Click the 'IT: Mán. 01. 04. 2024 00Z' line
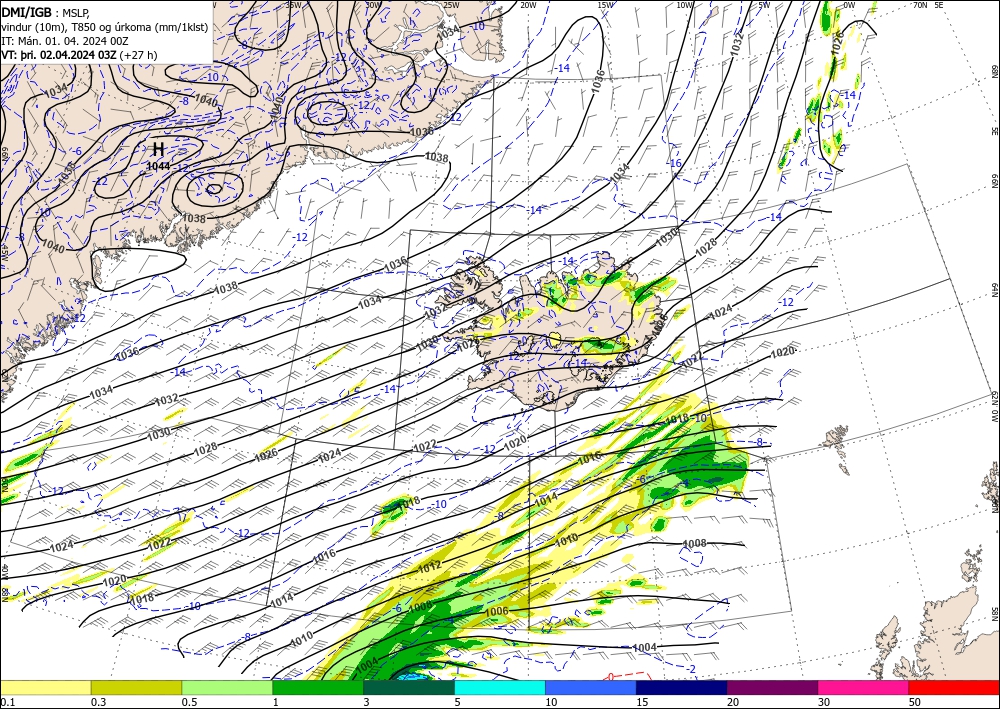Image resolution: width=1000 pixels, height=709 pixels. [x=64, y=40]
